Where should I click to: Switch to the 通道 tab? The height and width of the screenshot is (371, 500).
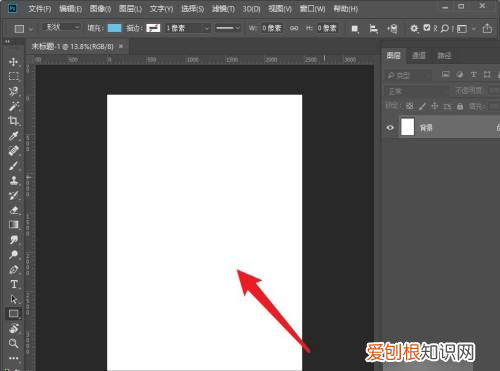pos(419,55)
